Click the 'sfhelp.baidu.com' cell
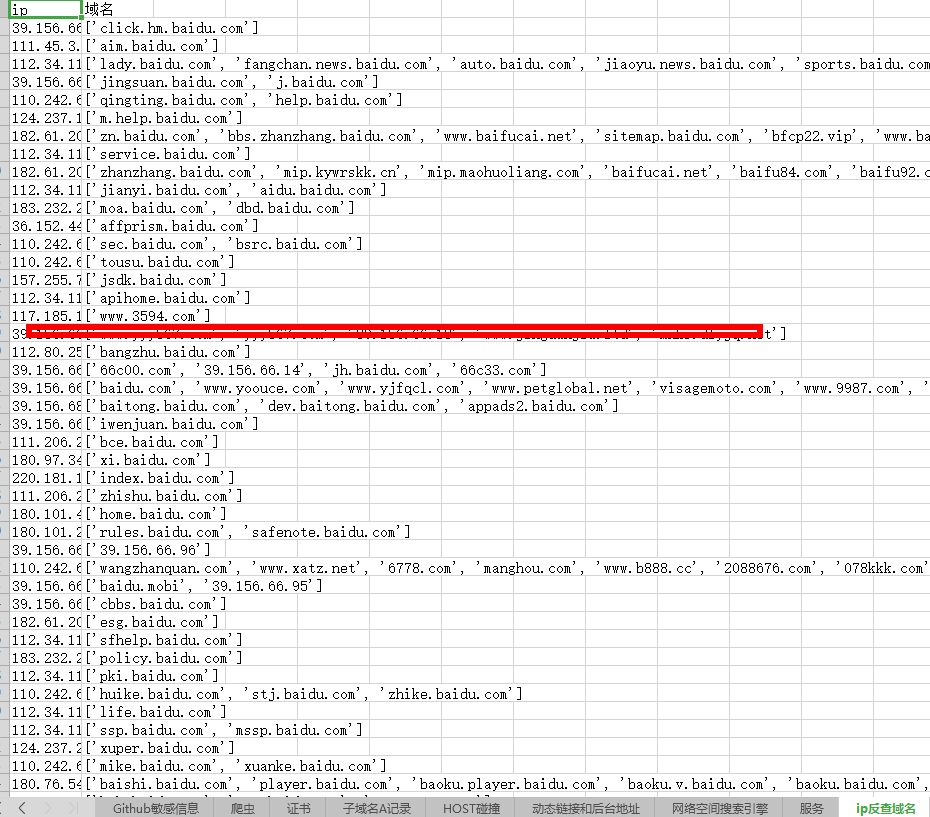This screenshot has height=817, width=930. point(164,640)
